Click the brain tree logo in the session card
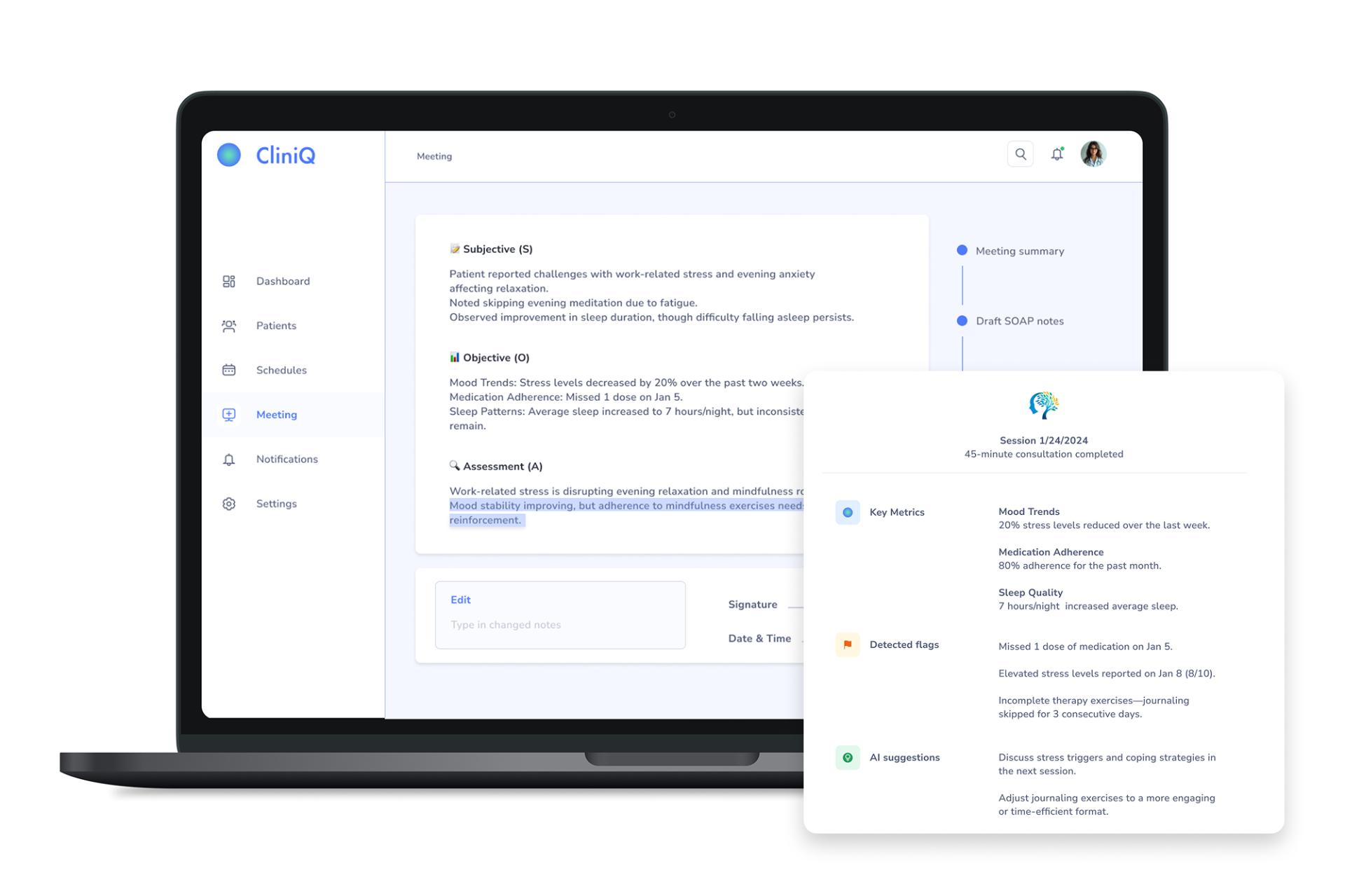The image size is (1345, 896). tap(1043, 405)
